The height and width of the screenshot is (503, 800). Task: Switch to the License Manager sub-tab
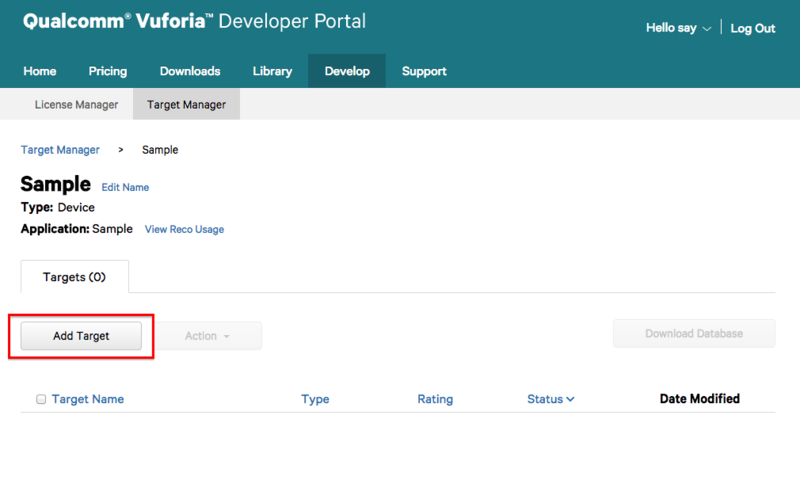pyautogui.click(x=76, y=104)
